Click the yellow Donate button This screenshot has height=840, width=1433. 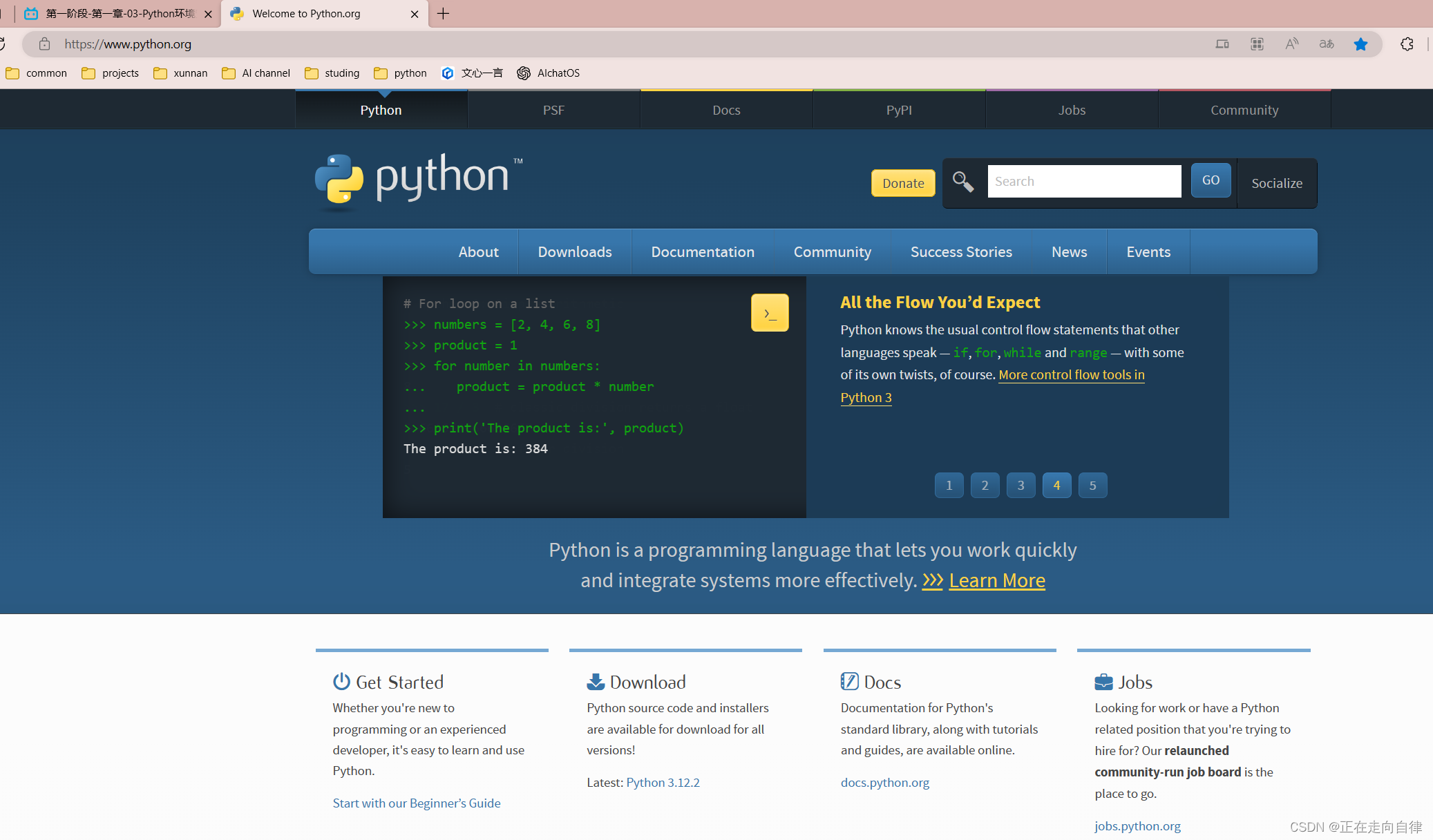(902, 183)
